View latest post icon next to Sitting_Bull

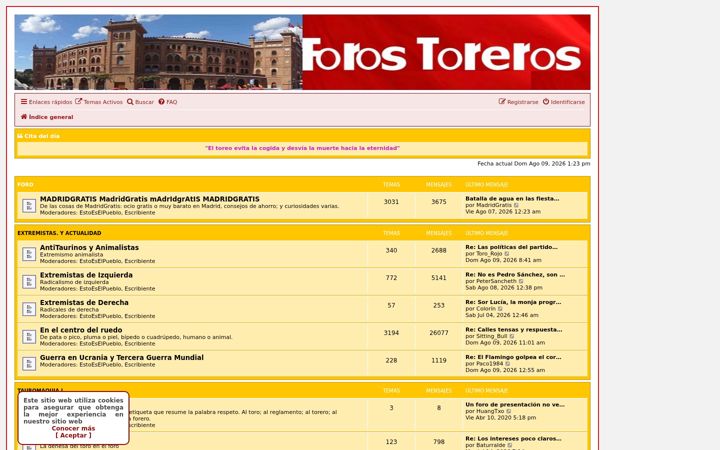point(512,336)
